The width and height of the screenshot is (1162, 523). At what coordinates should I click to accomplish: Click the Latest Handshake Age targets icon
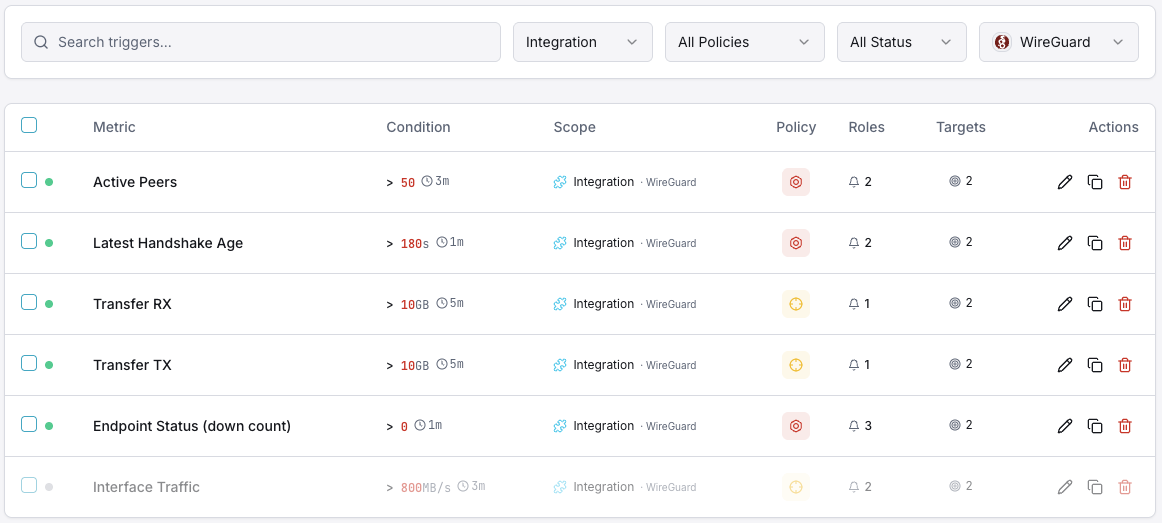(x=954, y=241)
